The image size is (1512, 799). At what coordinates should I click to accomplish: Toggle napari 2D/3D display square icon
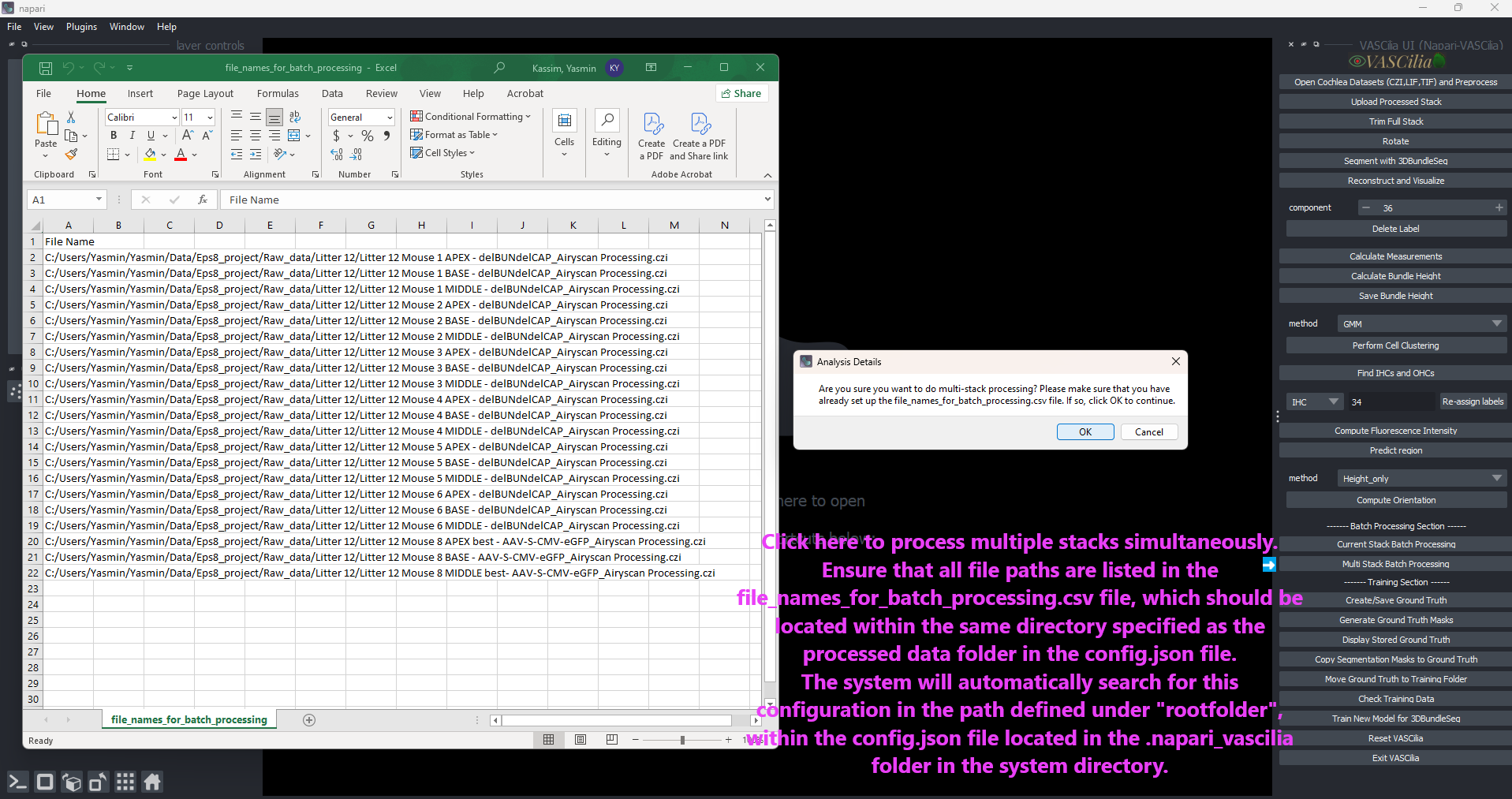[45, 782]
